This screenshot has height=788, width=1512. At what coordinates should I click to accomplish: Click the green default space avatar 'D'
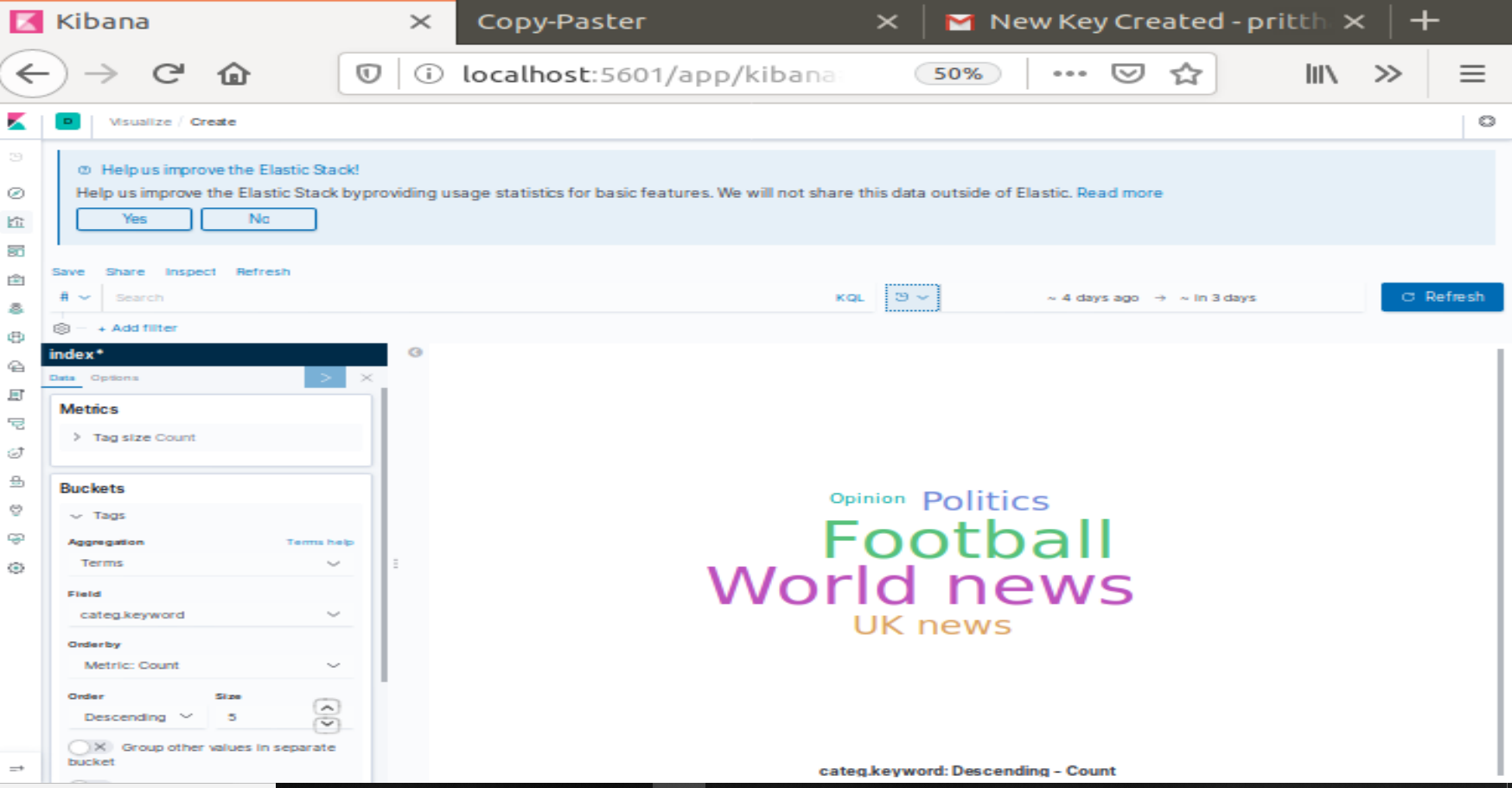[x=67, y=121]
